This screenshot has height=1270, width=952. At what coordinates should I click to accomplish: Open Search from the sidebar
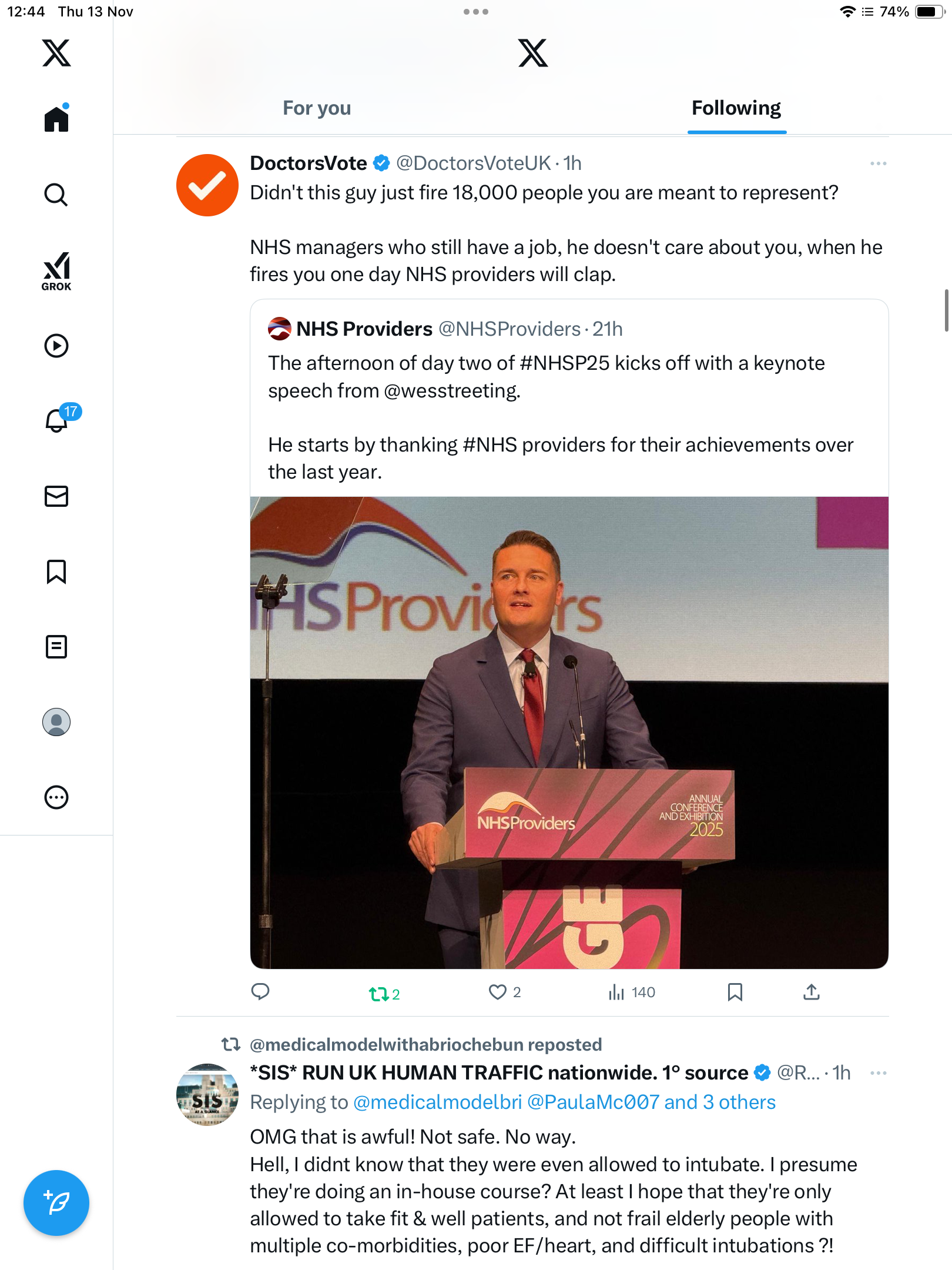click(x=56, y=195)
